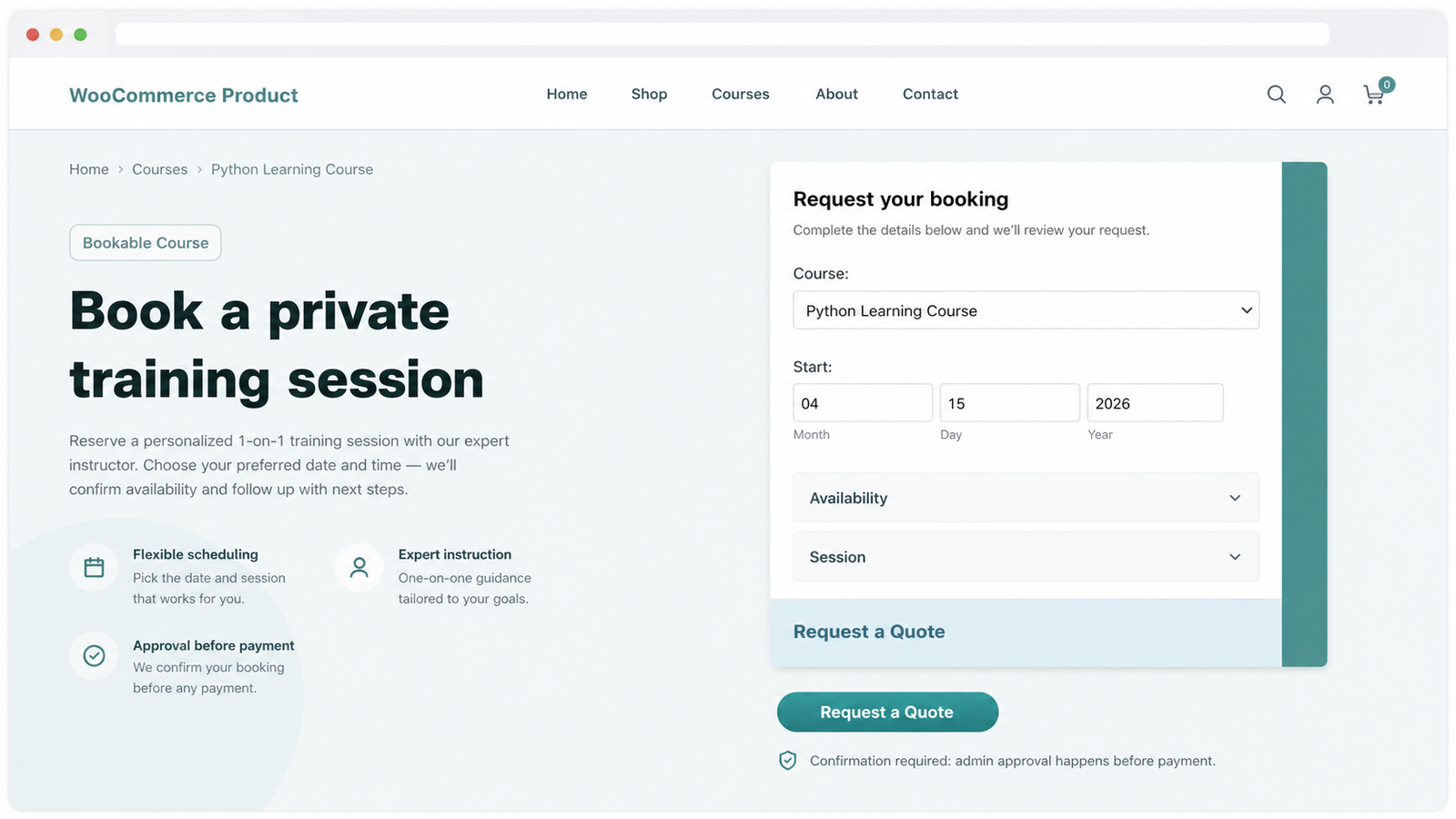Image resolution: width=1456 pixels, height=819 pixels.
Task: Click the checkmark icon beside Approval before payment
Action: tap(94, 655)
